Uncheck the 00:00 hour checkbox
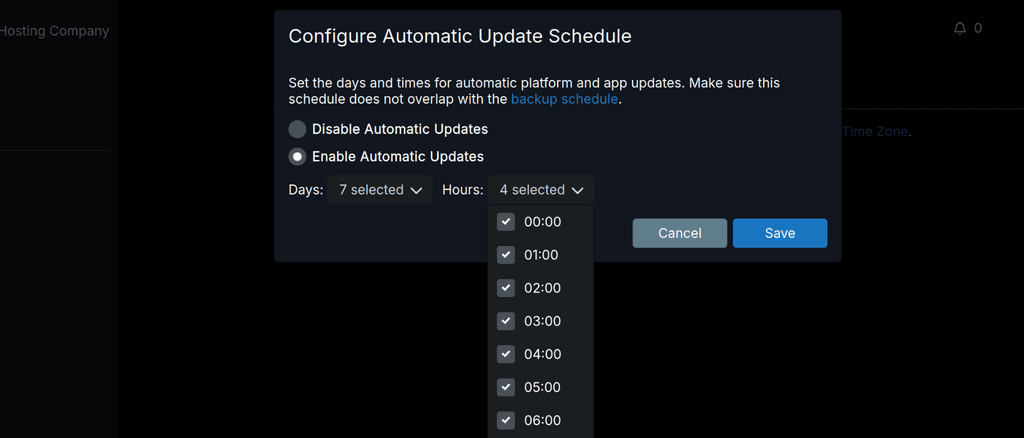This screenshot has width=1024, height=438. (x=506, y=222)
